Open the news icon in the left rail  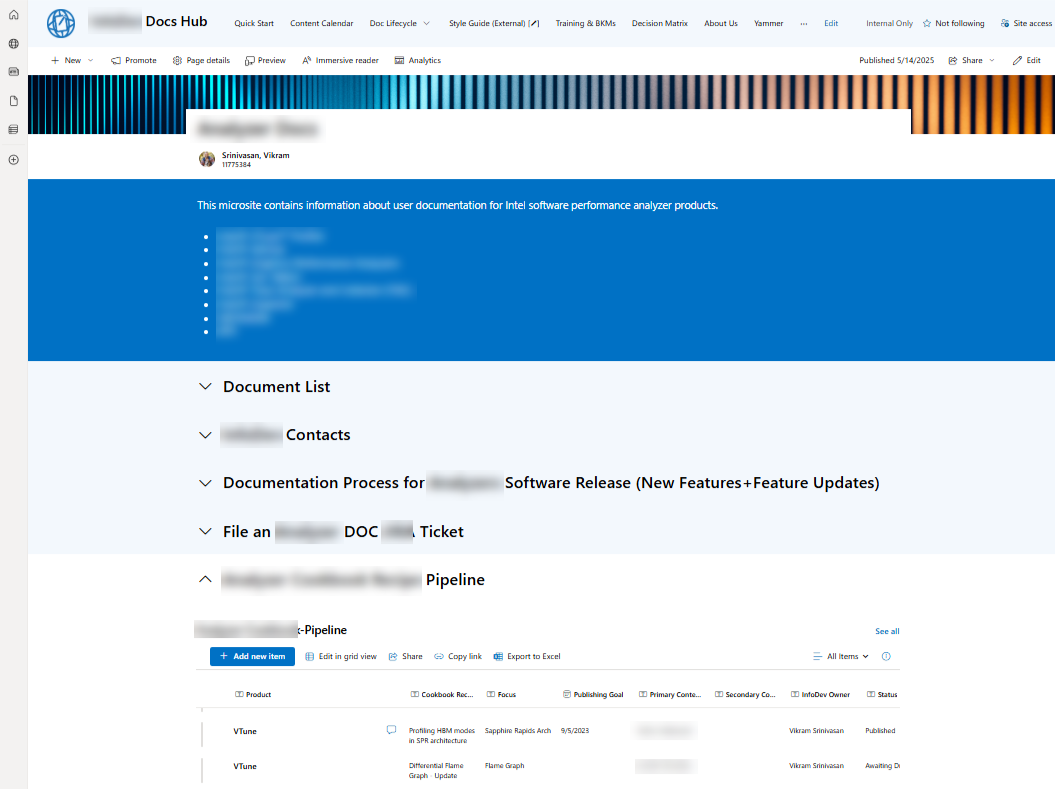(x=13, y=72)
